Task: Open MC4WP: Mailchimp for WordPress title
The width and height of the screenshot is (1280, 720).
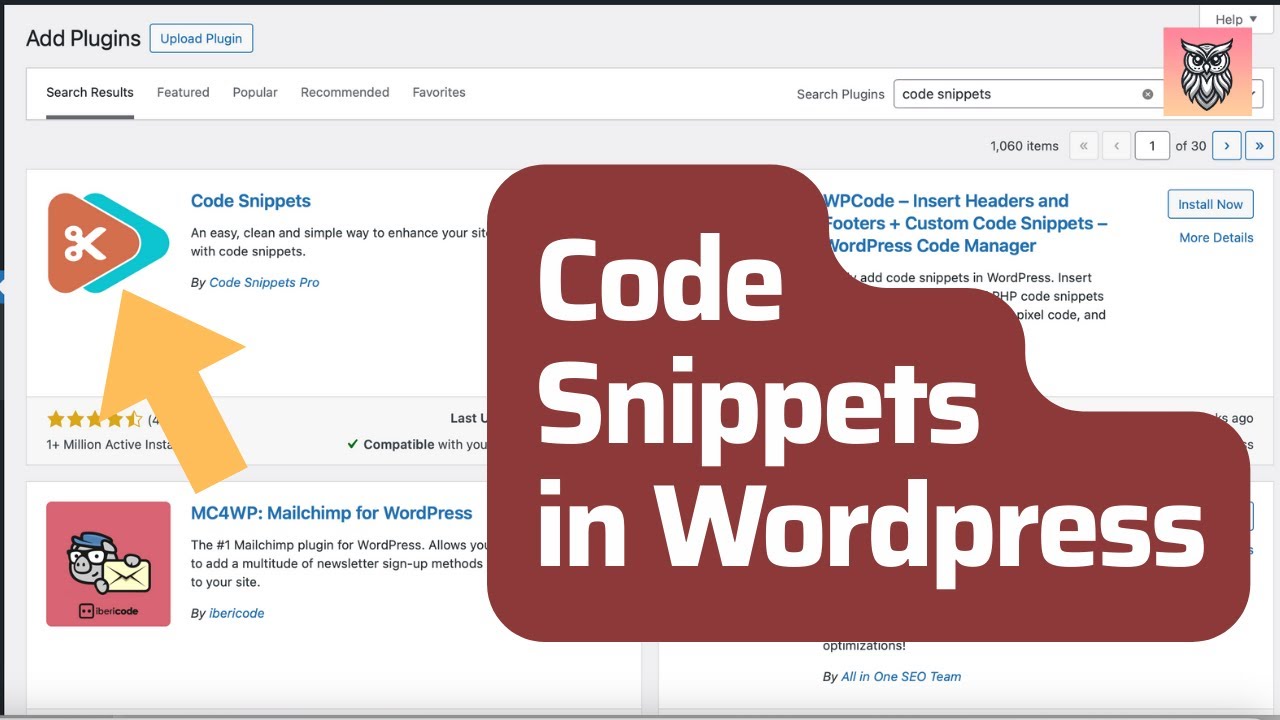Action: click(x=331, y=513)
